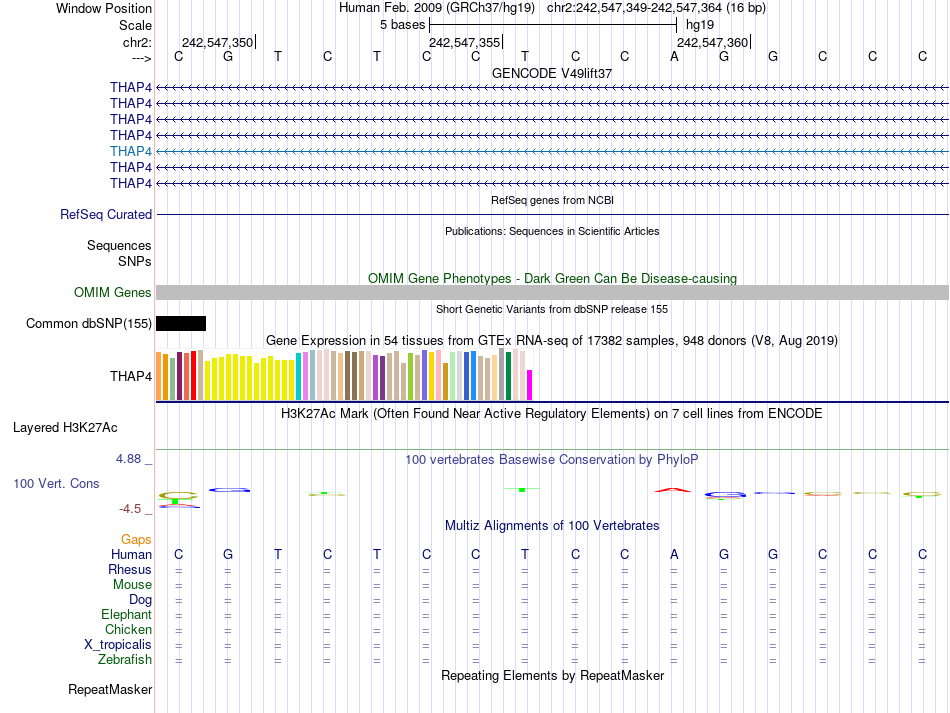Click the hg19 label beside scale bar
This screenshot has height=713, width=950.
(x=700, y=25)
